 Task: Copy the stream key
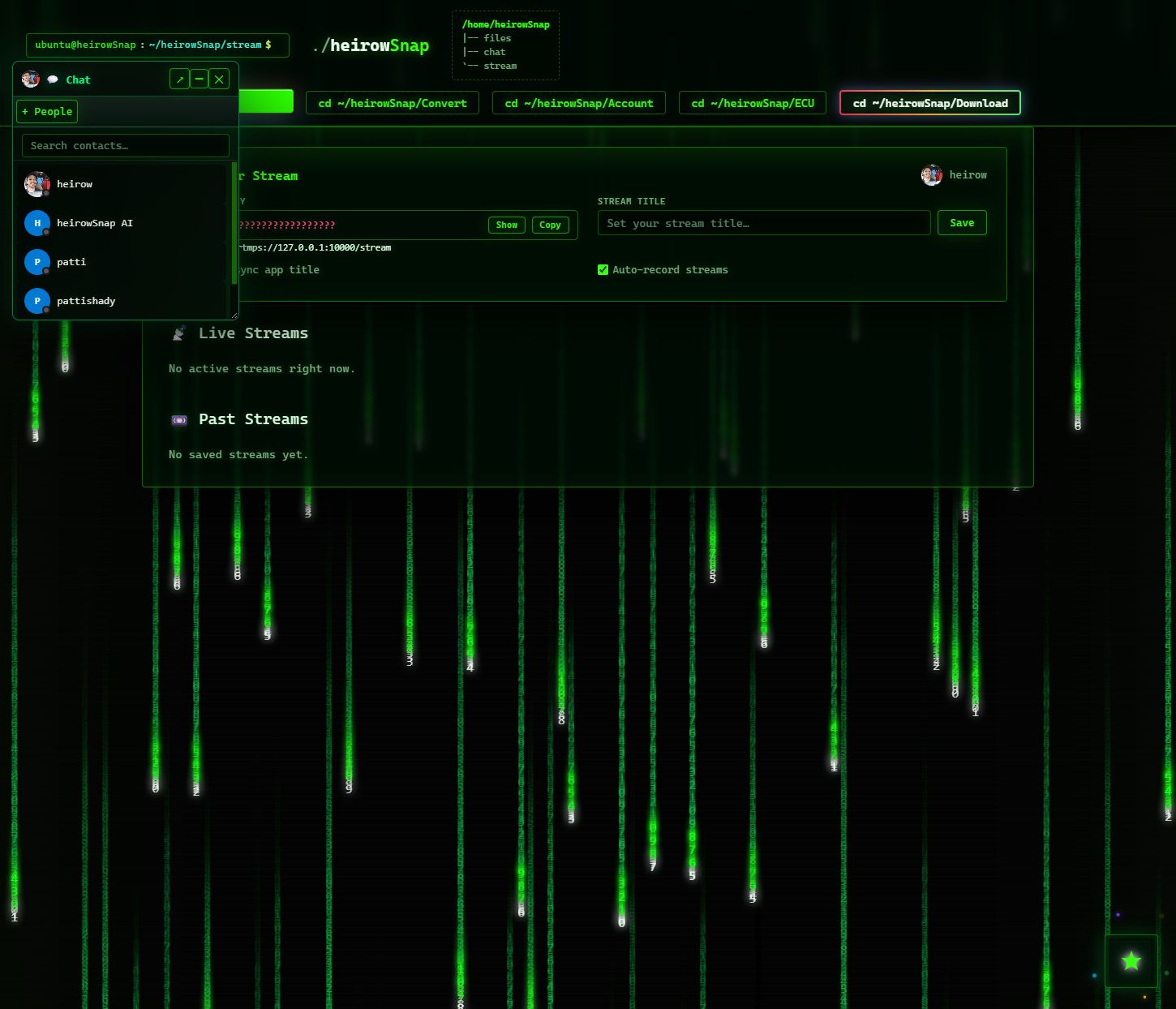(x=550, y=225)
